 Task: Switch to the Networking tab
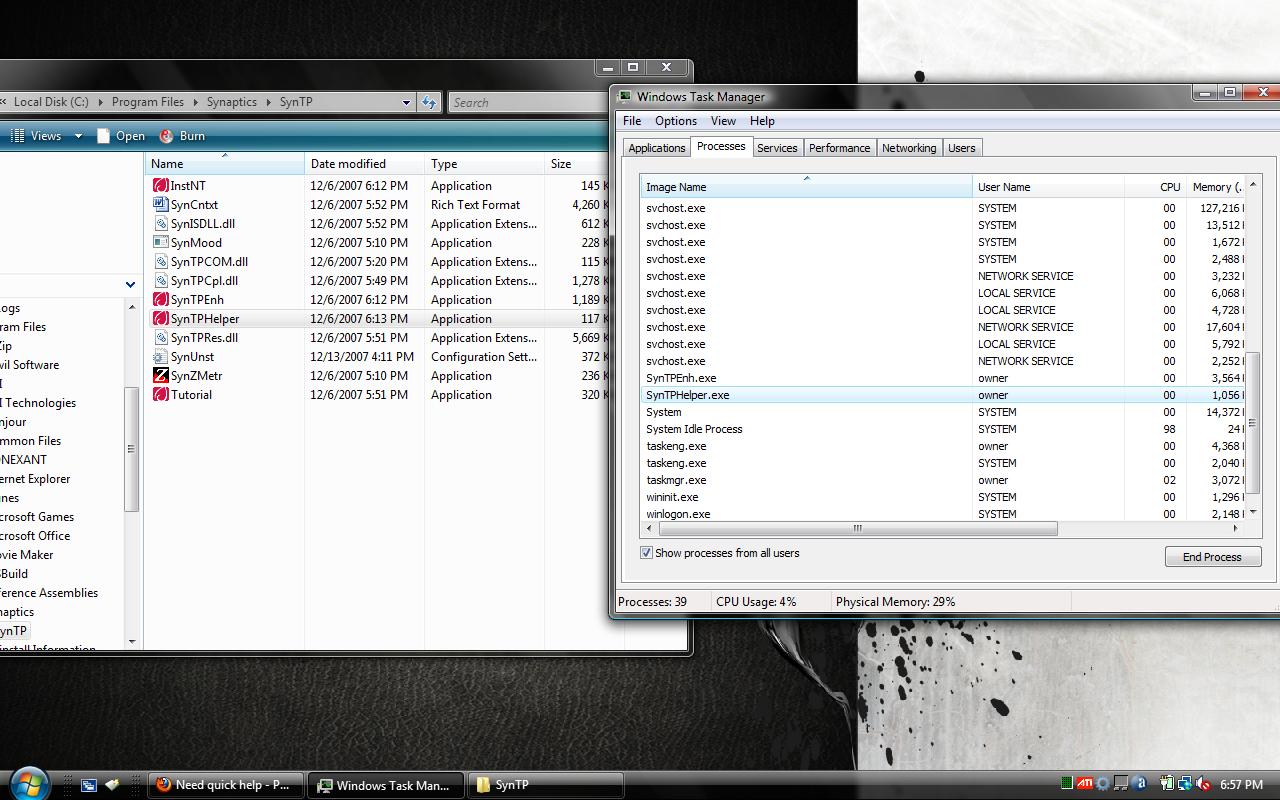(x=909, y=148)
